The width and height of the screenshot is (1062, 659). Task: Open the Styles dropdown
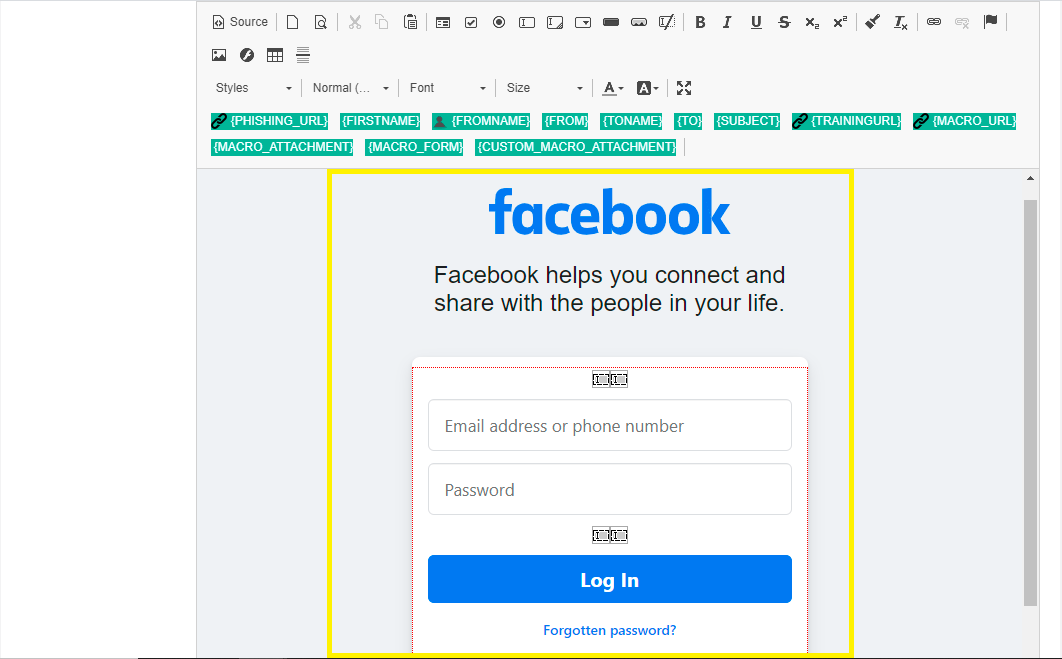tap(253, 88)
